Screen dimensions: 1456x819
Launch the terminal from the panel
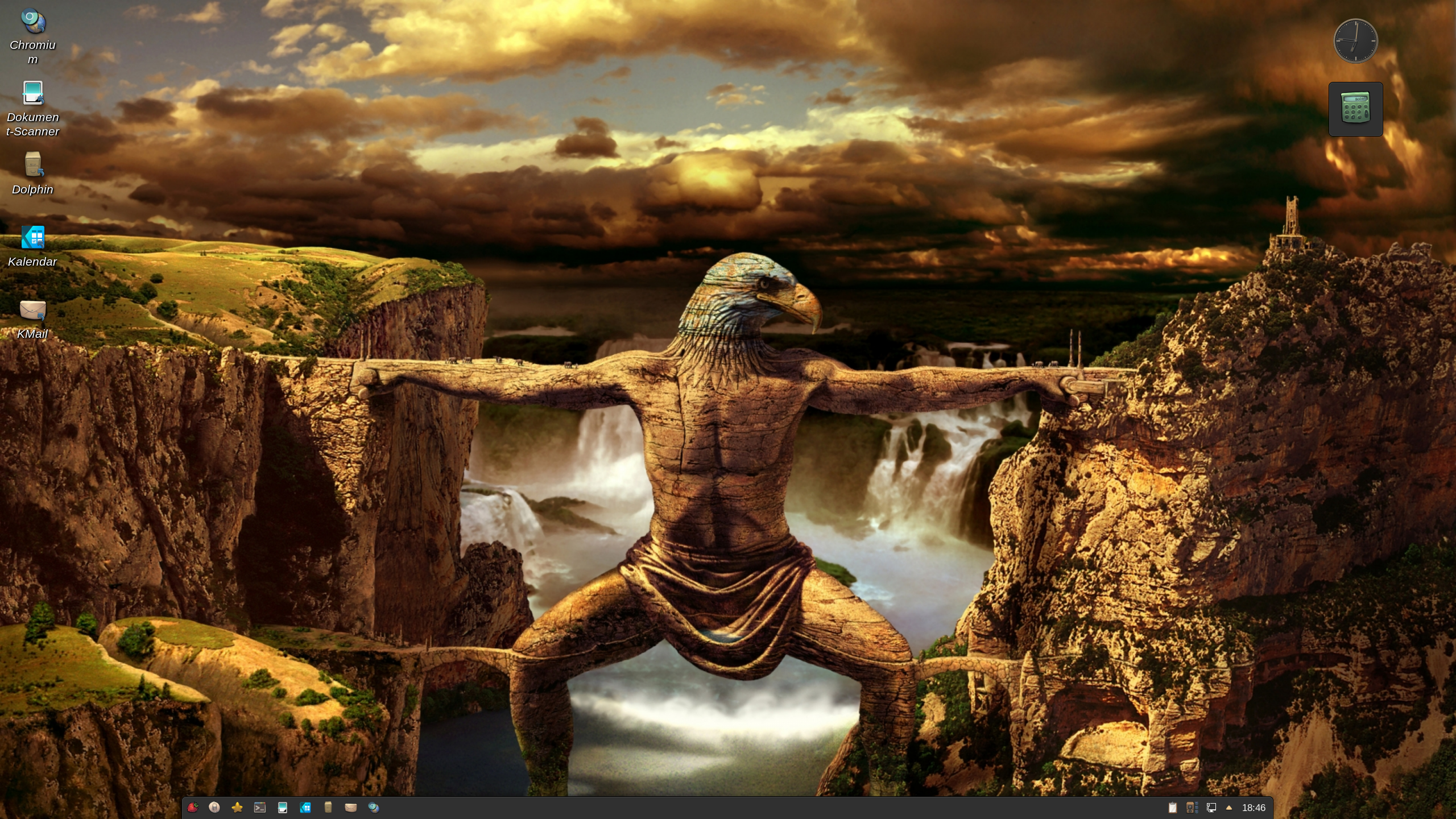[x=260, y=808]
